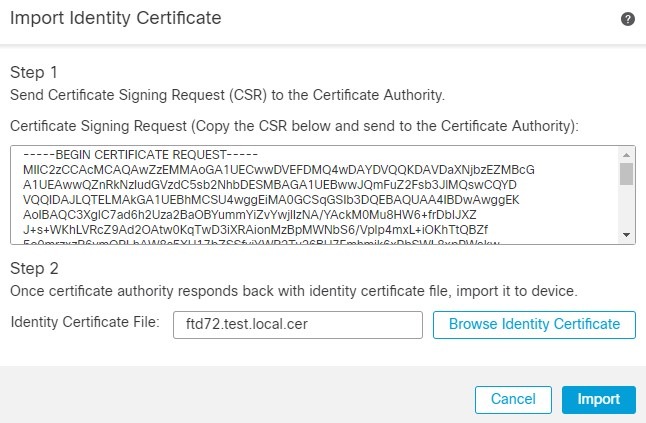Image resolution: width=646 pixels, height=423 pixels.
Task: Click the Step 2 heading
Action: point(34,268)
